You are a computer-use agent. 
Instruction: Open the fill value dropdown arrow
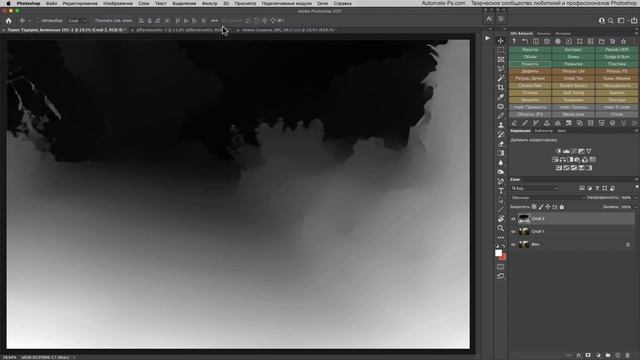(x=636, y=207)
